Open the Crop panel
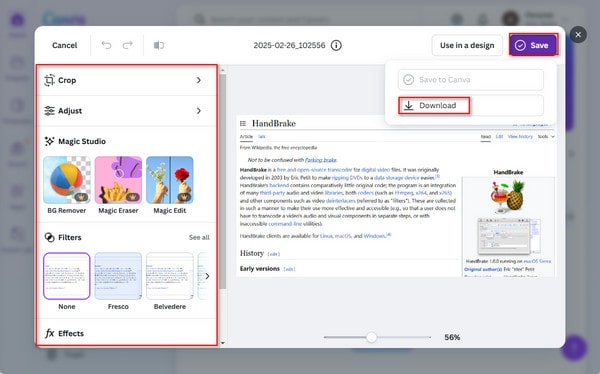This screenshot has height=374, width=600. pos(127,80)
